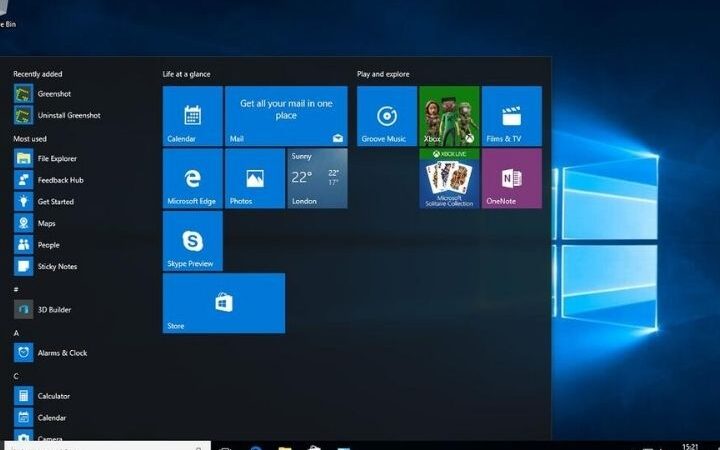Open the OneNote tile

click(512, 179)
